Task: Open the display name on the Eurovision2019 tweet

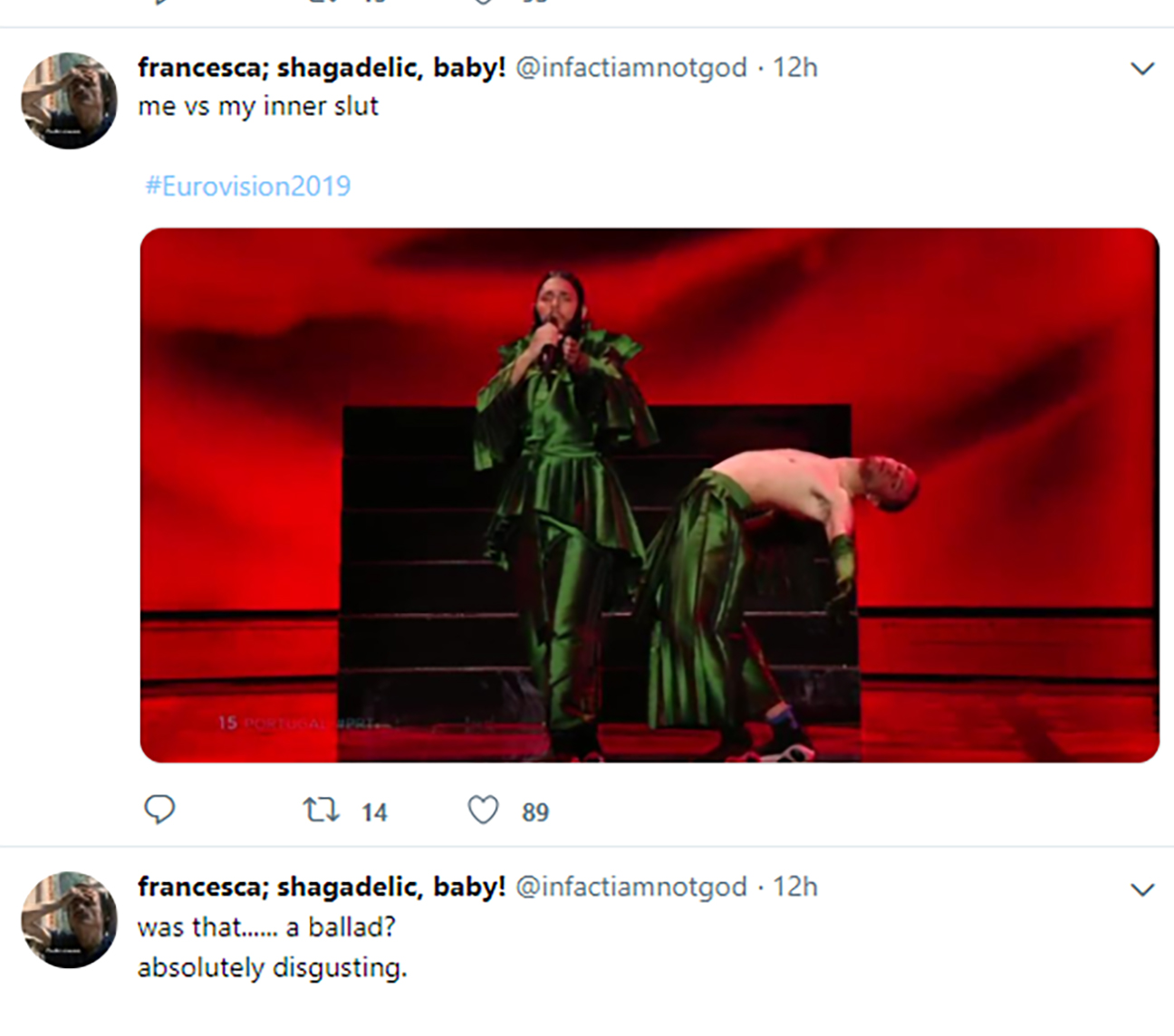Action: pos(322,68)
